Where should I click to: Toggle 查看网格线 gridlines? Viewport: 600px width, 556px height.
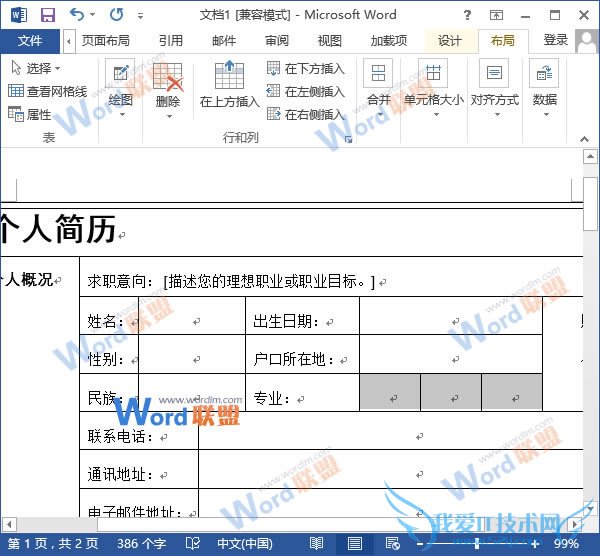pos(47,91)
